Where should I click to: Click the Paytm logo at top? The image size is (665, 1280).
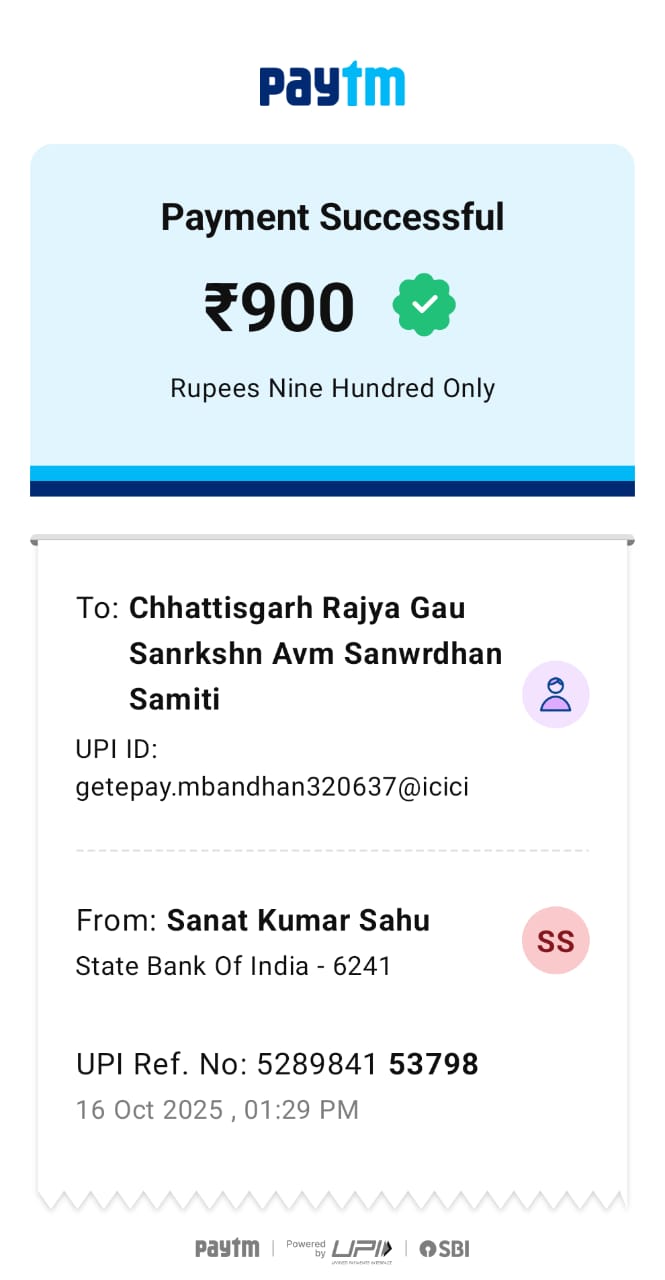(x=332, y=84)
